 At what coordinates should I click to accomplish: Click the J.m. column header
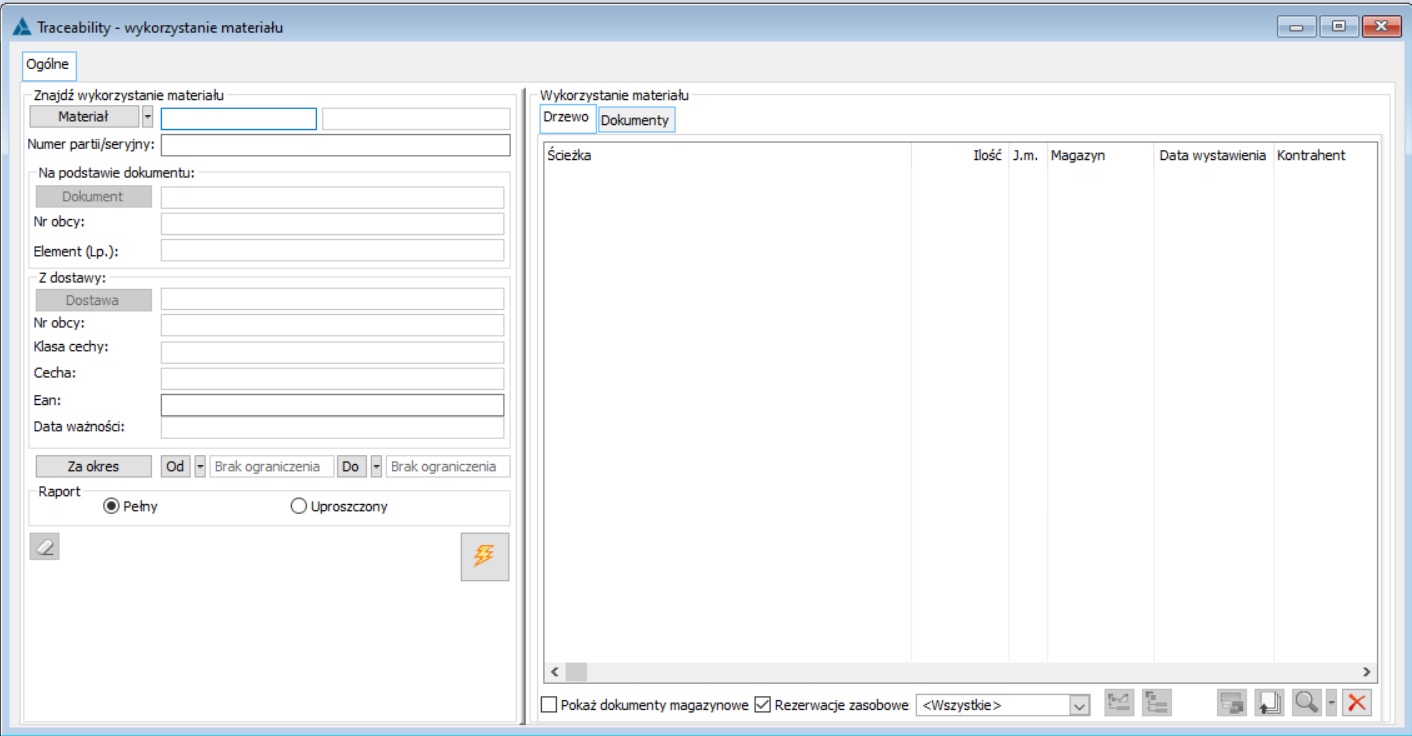coord(1027,156)
